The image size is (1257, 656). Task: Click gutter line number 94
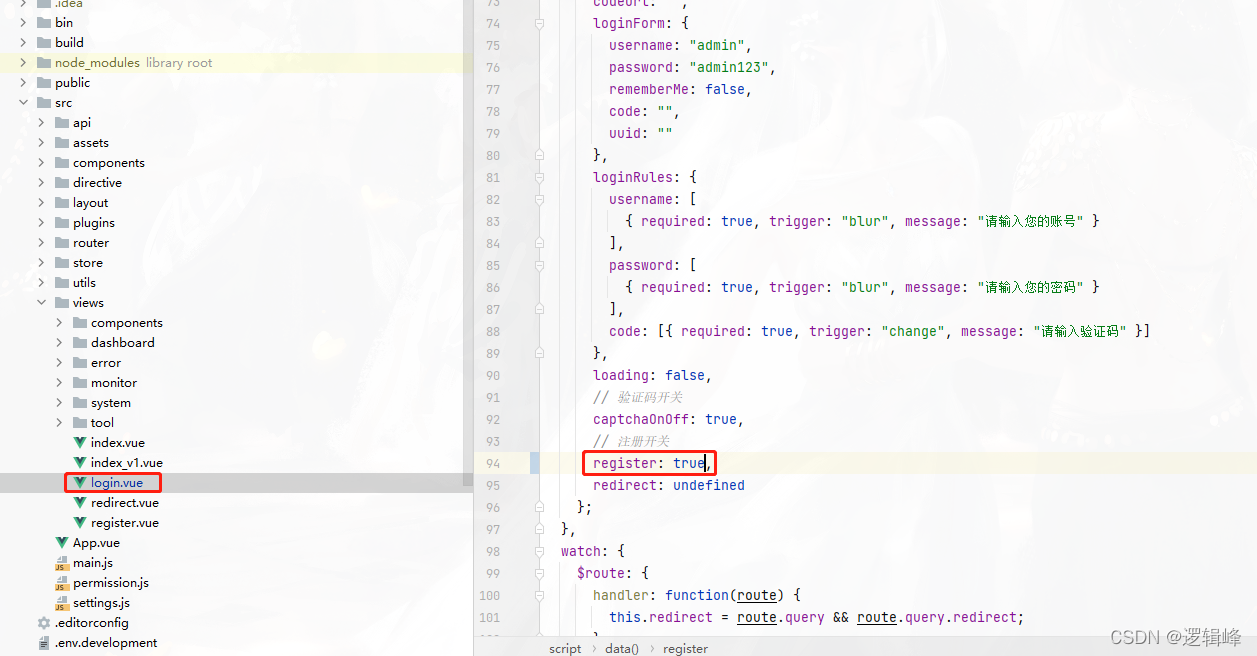click(x=493, y=463)
